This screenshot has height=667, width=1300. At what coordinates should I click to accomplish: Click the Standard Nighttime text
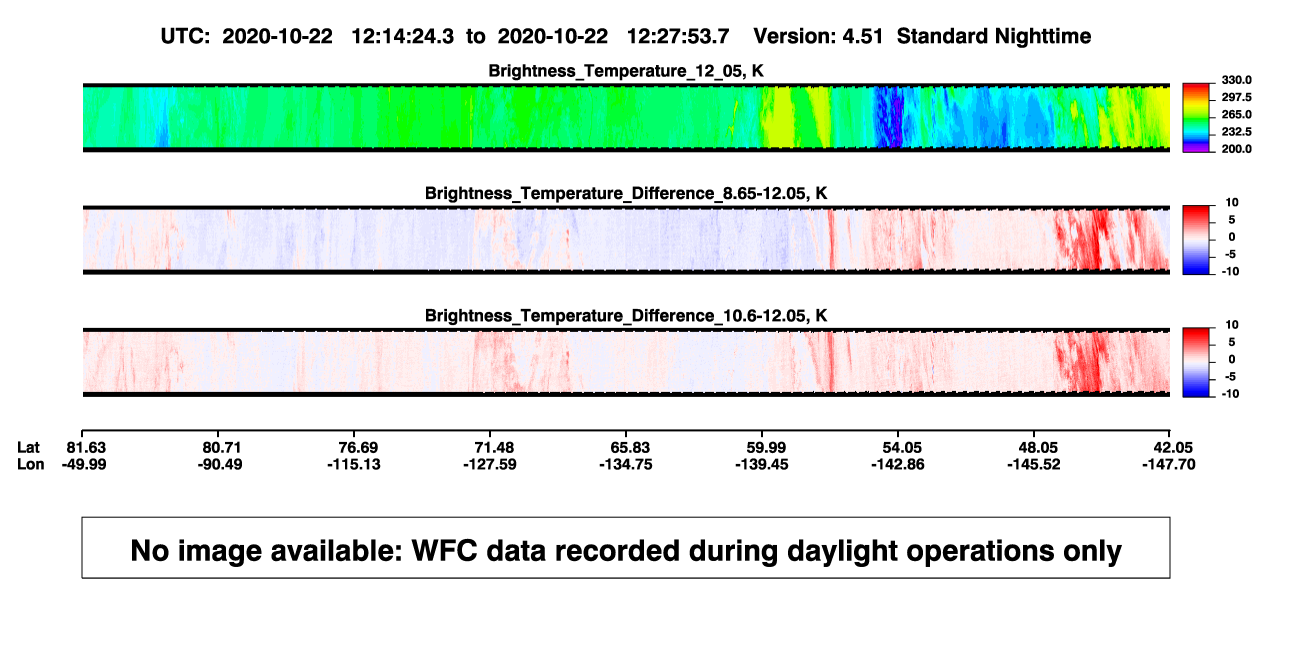[x=994, y=36]
